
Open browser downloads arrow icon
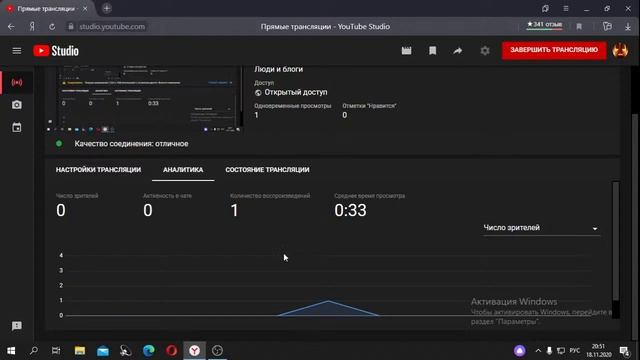pos(628,27)
